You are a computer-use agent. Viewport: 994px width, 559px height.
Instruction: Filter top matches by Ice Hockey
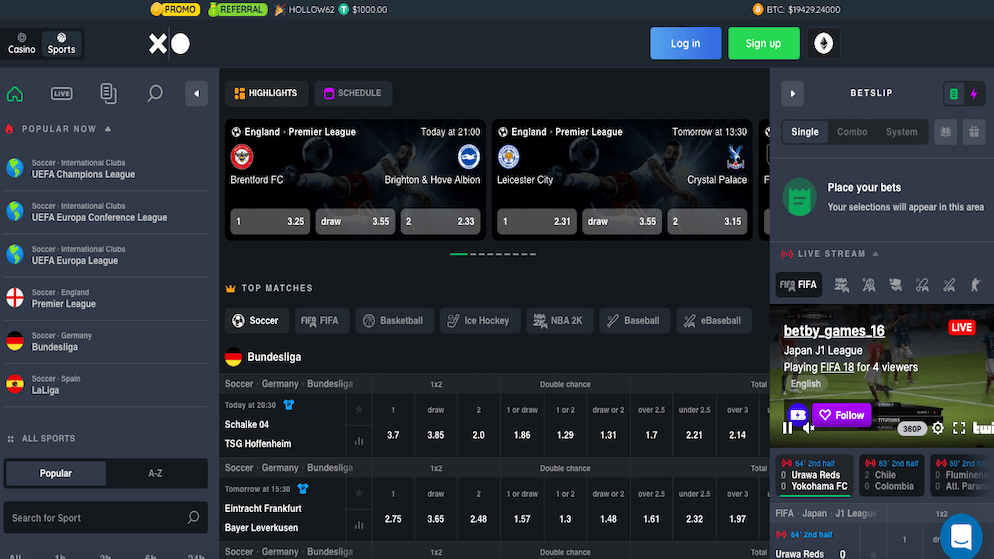pyautogui.click(x=480, y=321)
